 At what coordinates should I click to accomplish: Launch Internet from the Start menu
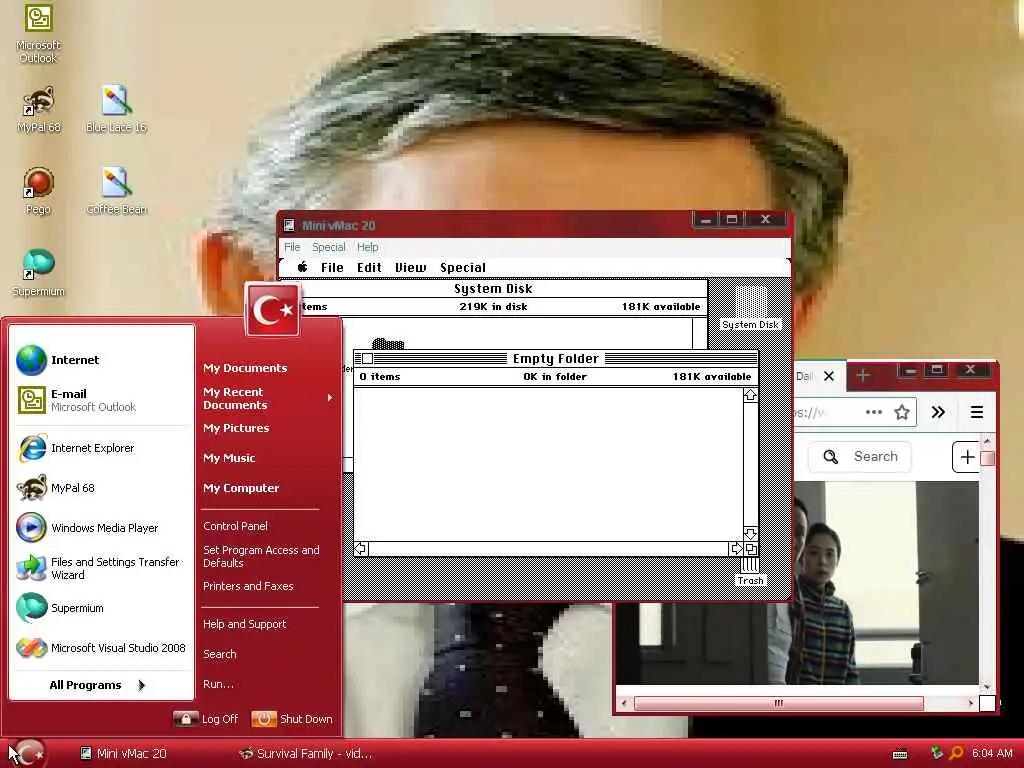pyautogui.click(x=102, y=360)
